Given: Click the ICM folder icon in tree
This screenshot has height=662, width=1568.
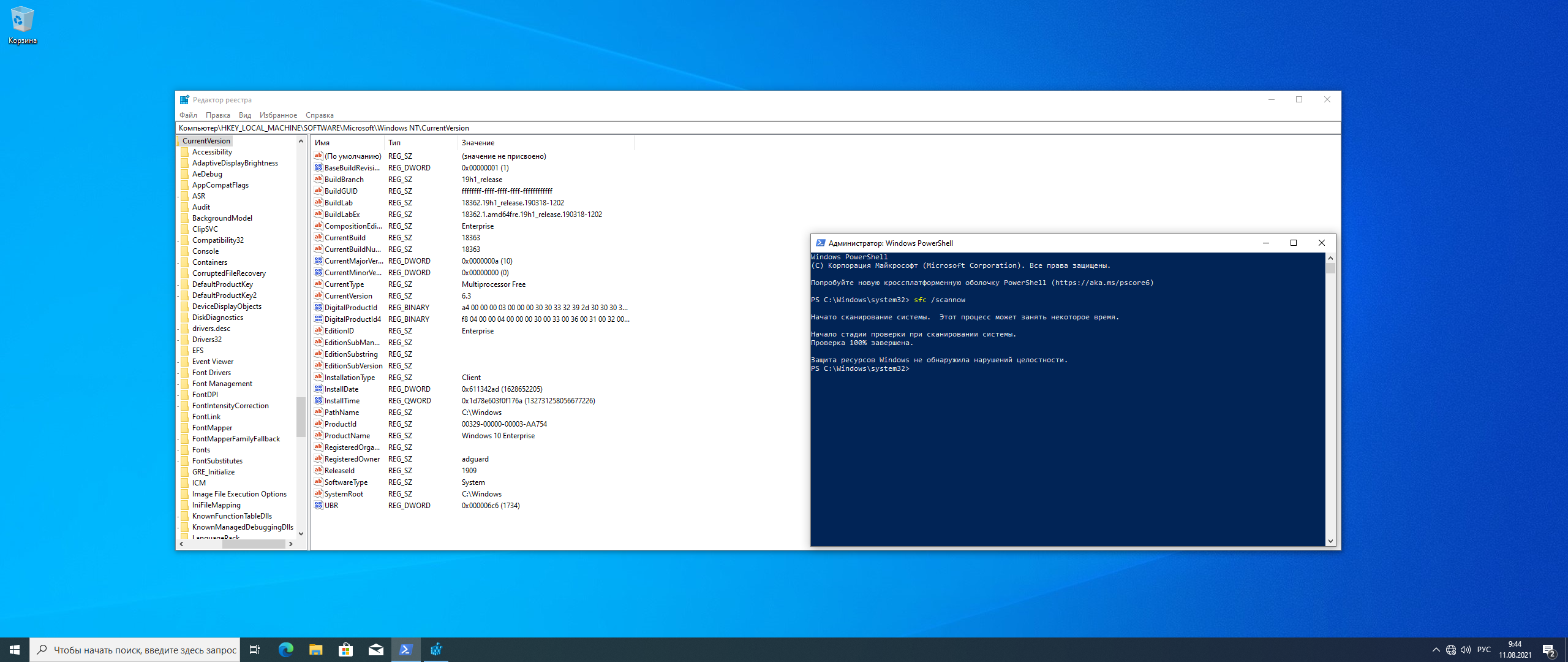Looking at the screenshot, I should 185,483.
